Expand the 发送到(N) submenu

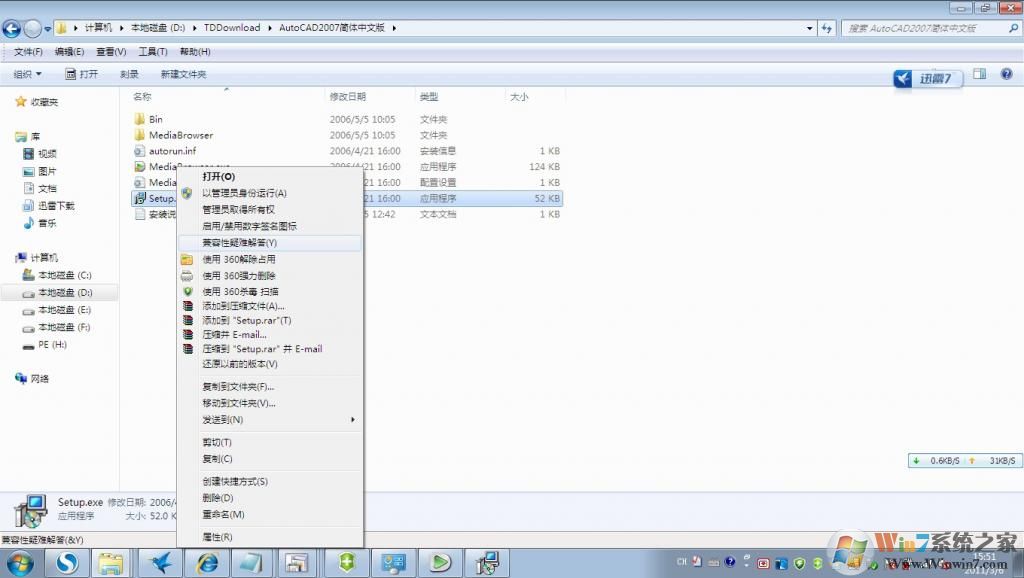click(x=269, y=420)
